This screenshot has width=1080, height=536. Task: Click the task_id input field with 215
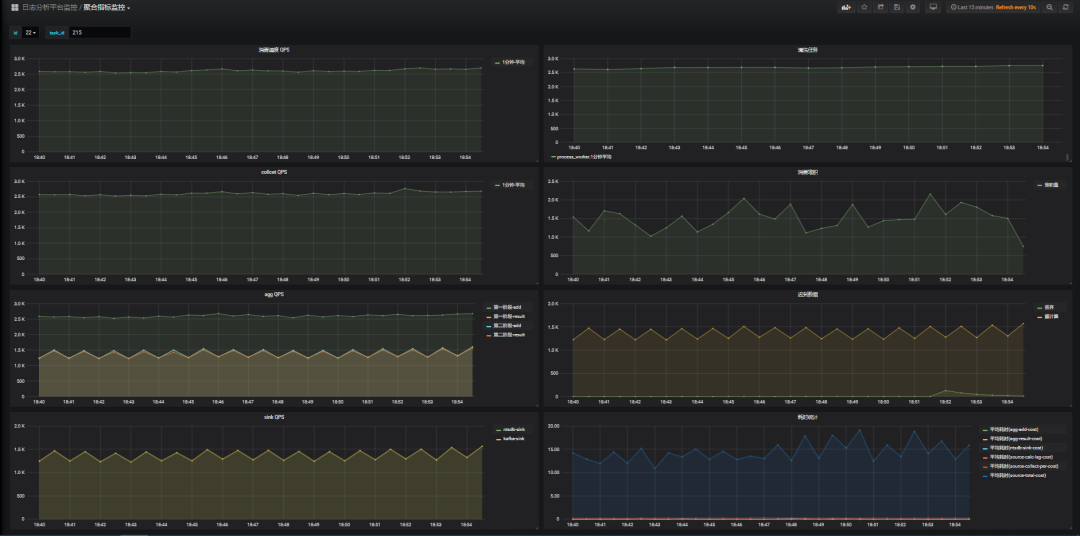(100, 32)
